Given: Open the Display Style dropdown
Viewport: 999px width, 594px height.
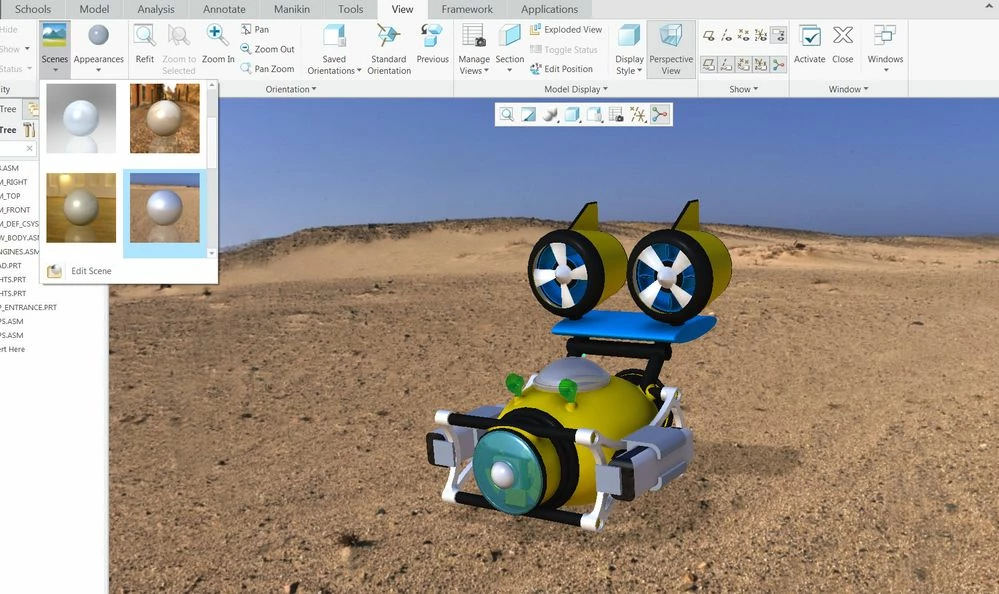Looking at the screenshot, I should [629, 47].
